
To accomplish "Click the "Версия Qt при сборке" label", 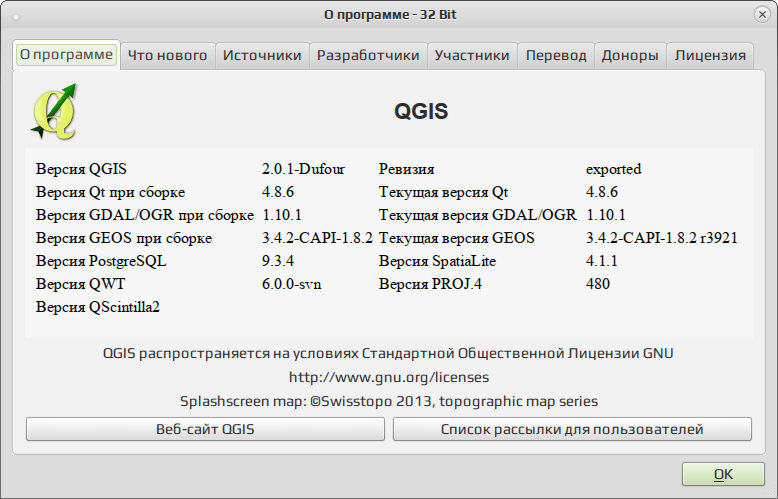I will pos(110,192).
